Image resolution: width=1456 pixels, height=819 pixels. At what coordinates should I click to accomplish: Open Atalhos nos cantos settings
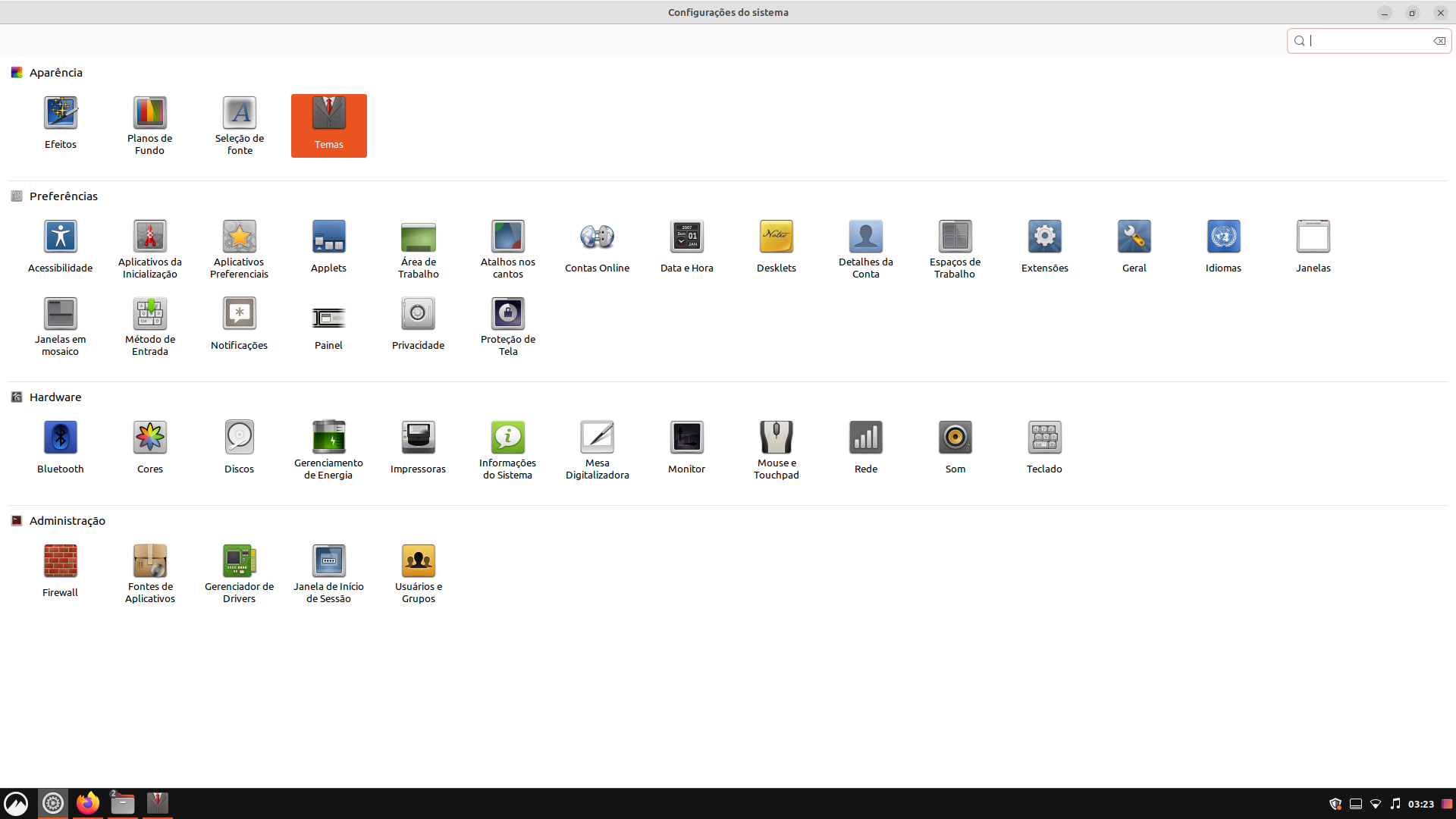pyautogui.click(x=507, y=248)
